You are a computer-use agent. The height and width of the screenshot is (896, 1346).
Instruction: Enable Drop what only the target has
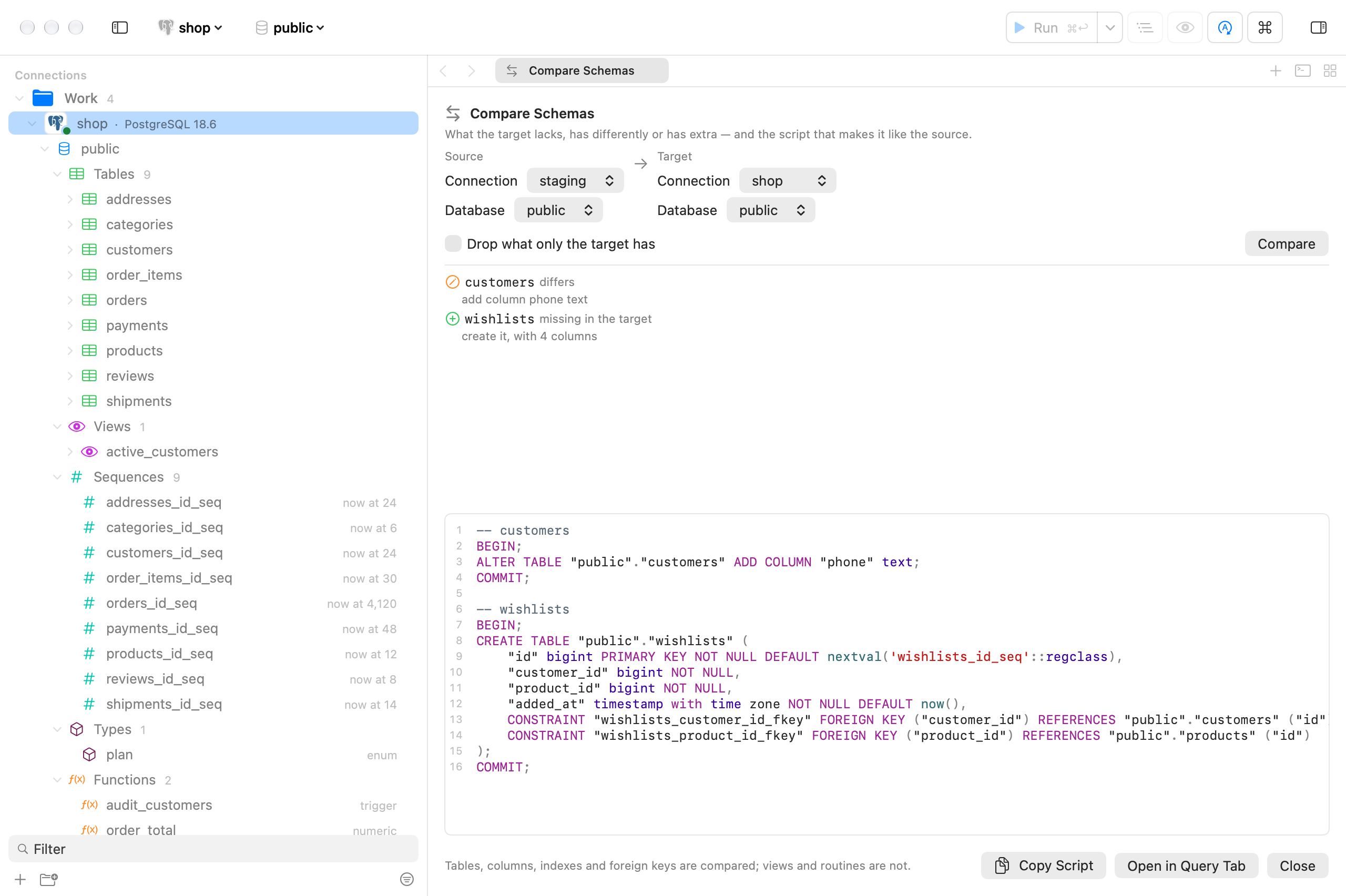(453, 243)
